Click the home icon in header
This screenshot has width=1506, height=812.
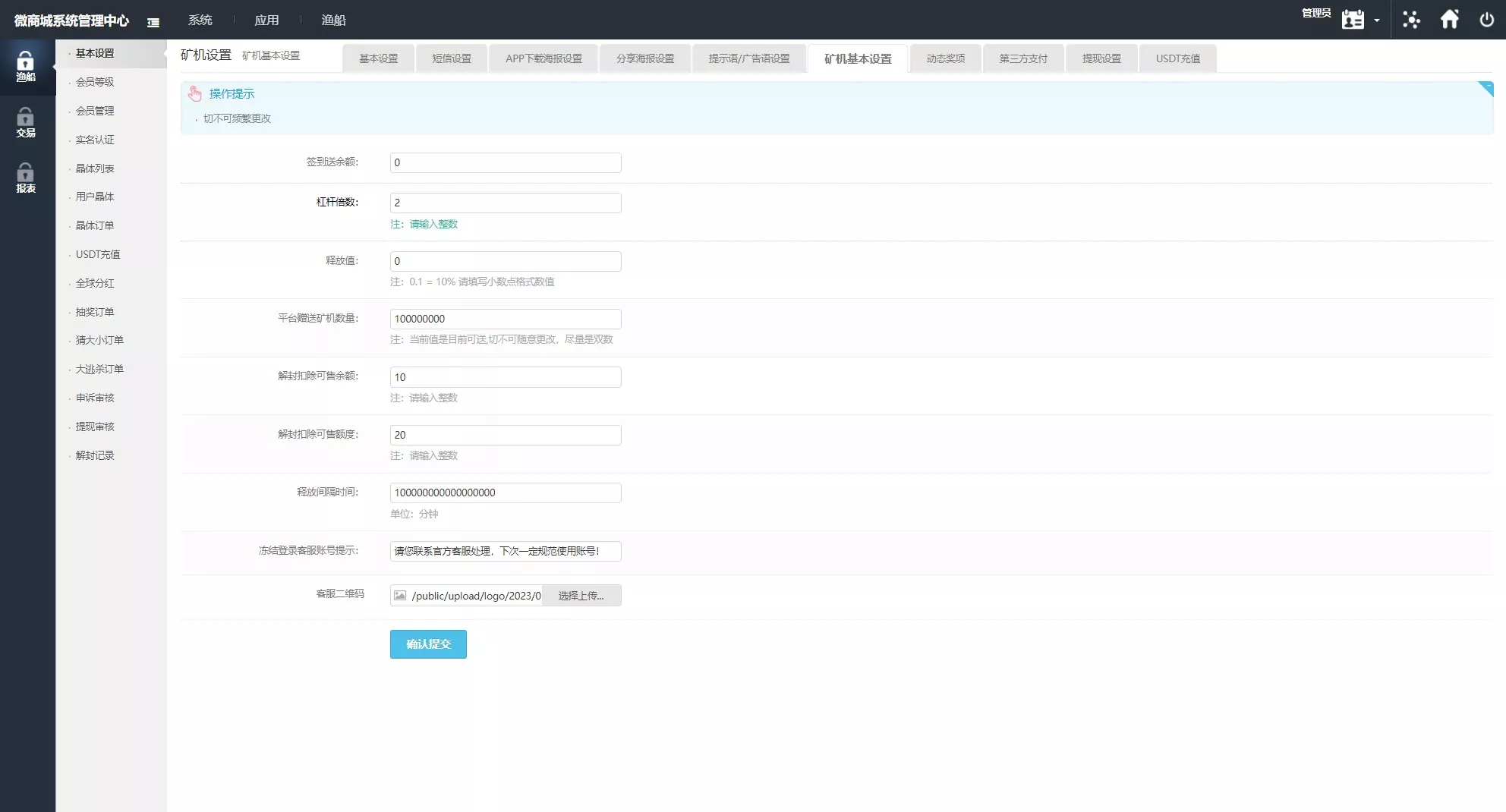[x=1449, y=20]
